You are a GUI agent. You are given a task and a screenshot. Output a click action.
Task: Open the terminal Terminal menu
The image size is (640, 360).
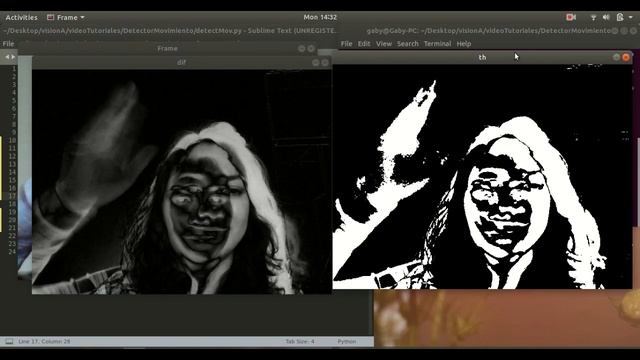pyautogui.click(x=437, y=44)
